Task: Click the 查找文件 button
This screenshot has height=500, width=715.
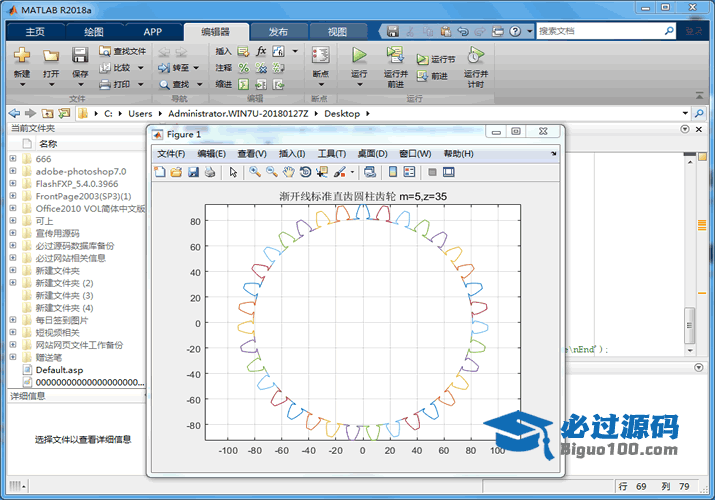Action: pyautogui.click(x=123, y=51)
